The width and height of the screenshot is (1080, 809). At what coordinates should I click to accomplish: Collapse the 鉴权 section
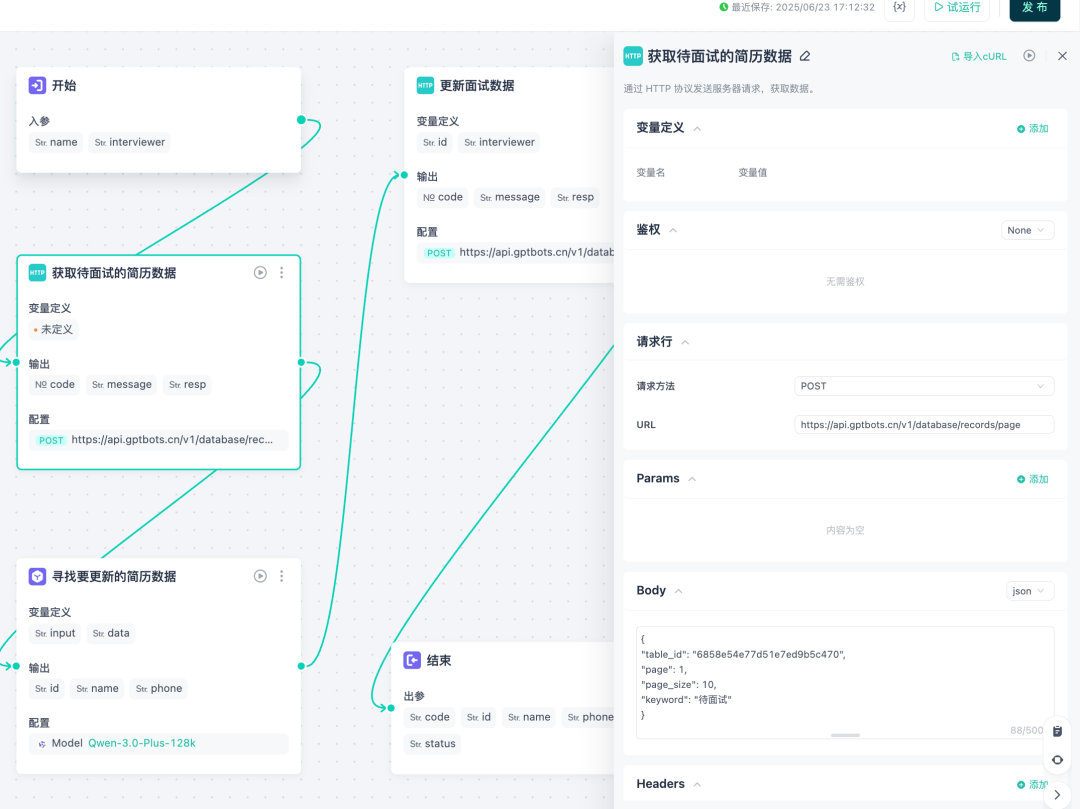(x=673, y=231)
